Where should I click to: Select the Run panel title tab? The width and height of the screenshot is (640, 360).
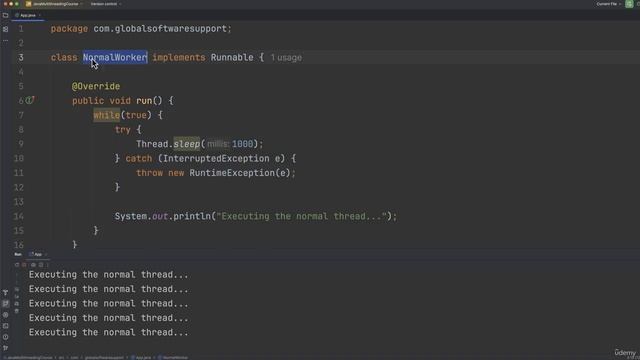pyautogui.click(x=18, y=254)
